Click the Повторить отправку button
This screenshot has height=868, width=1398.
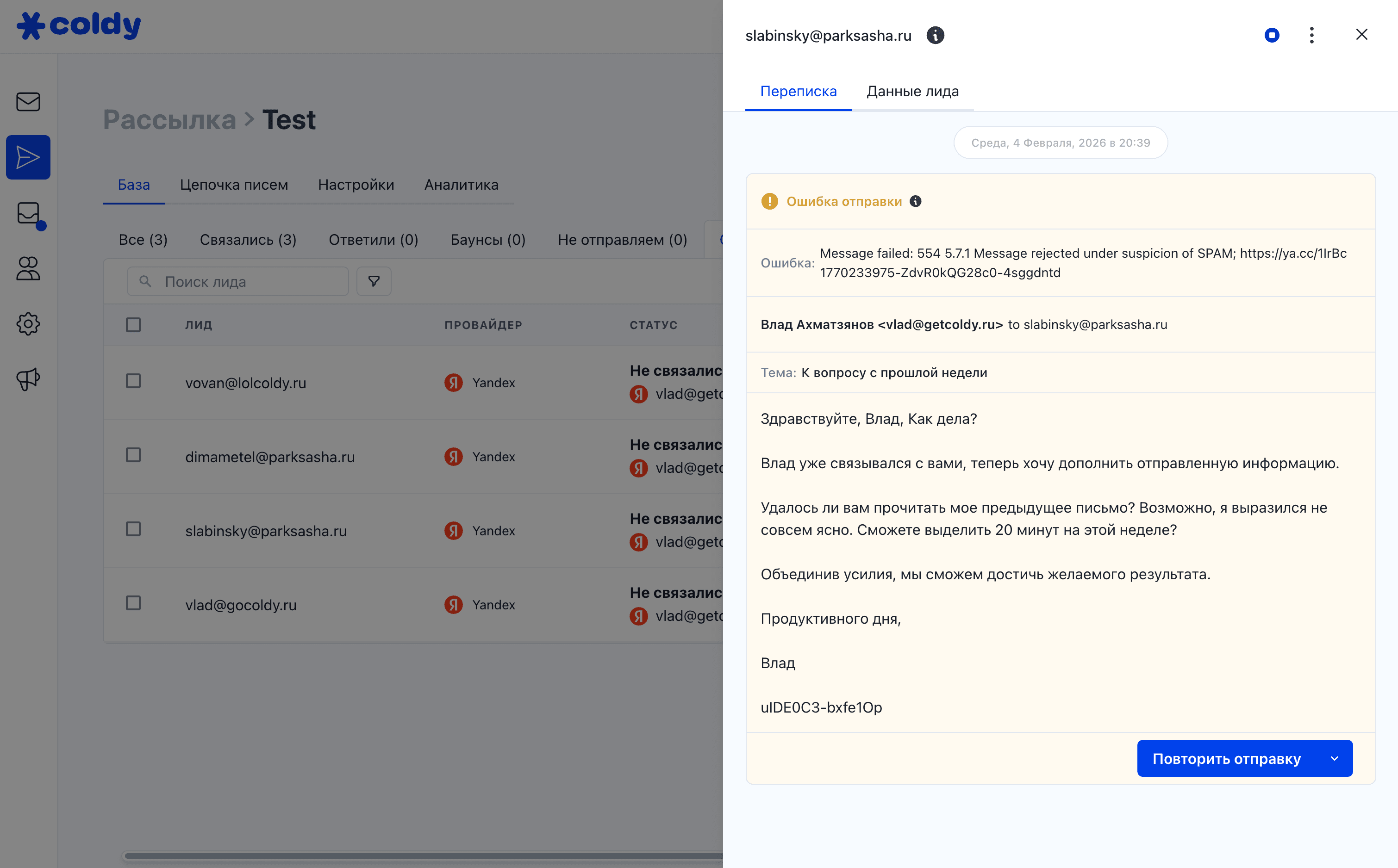click(1226, 758)
